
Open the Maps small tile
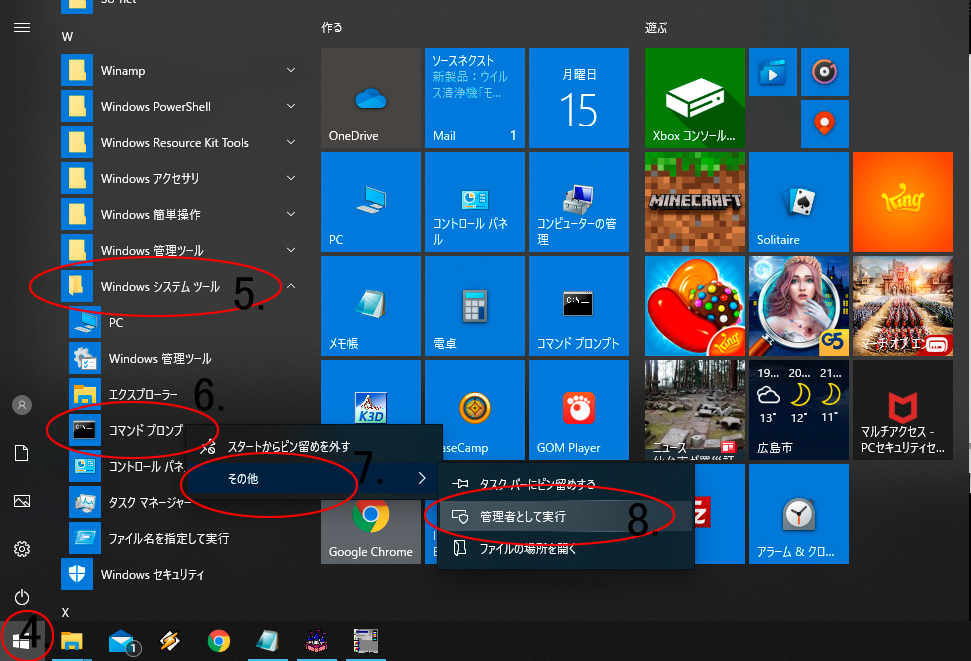tap(824, 124)
